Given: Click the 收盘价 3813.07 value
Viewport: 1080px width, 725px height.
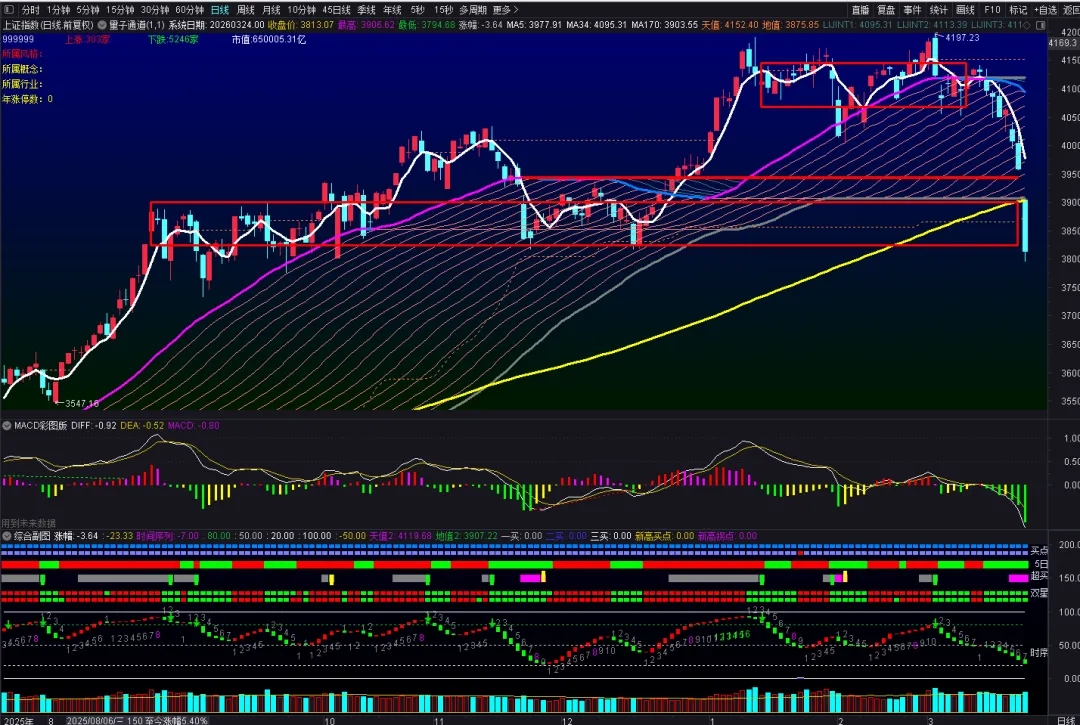Looking at the screenshot, I should click(x=300, y=25).
